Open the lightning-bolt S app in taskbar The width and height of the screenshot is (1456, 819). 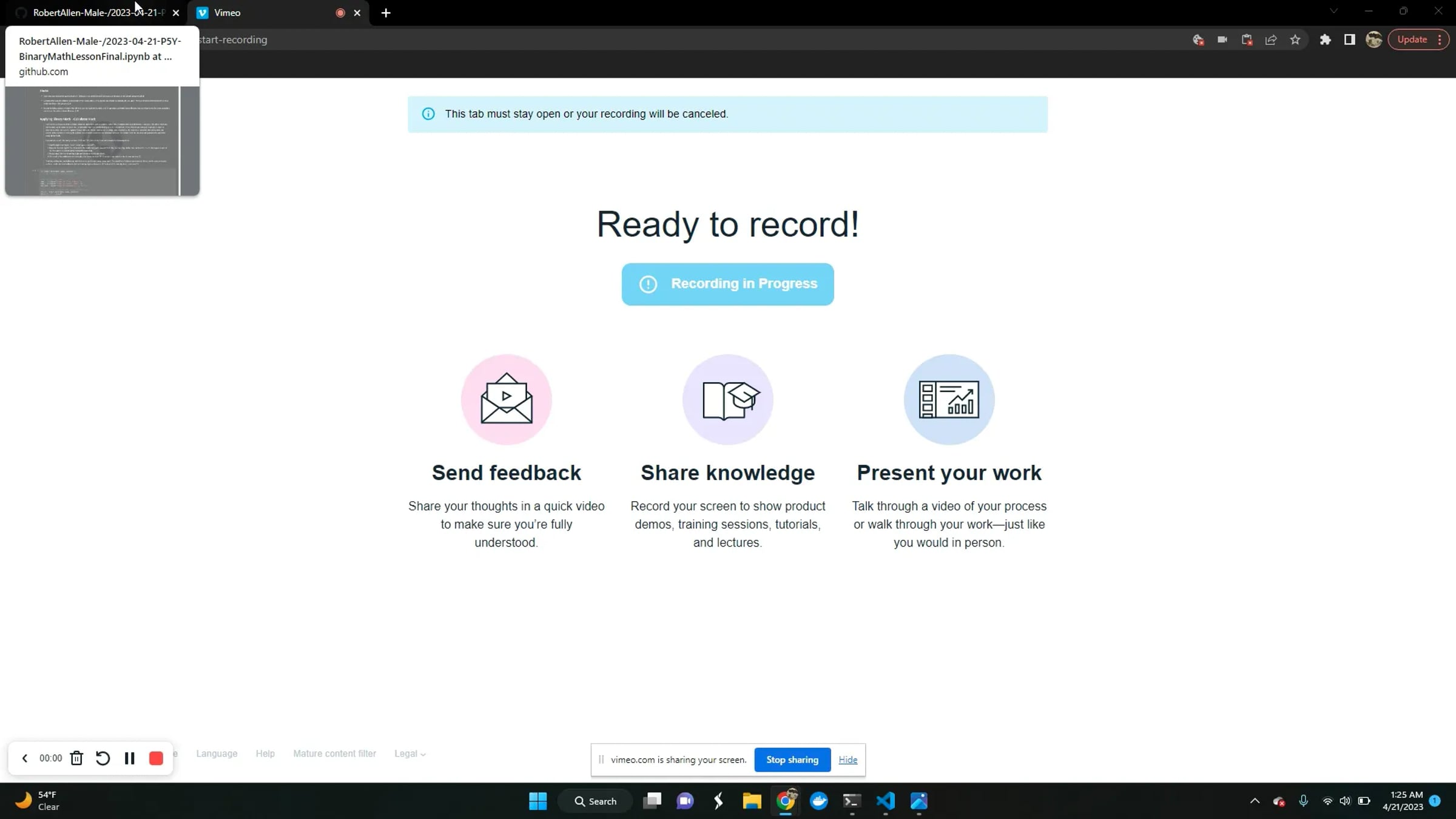719,801
